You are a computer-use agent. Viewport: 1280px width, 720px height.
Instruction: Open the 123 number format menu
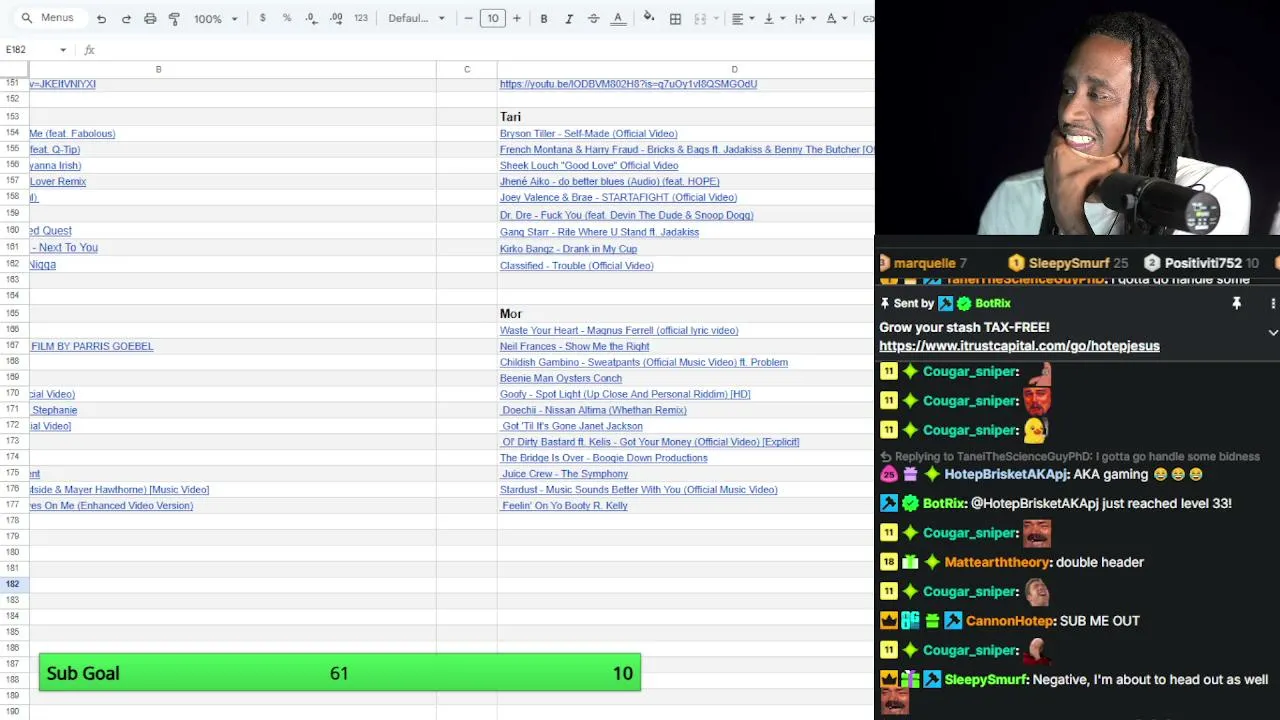(361, 18)
